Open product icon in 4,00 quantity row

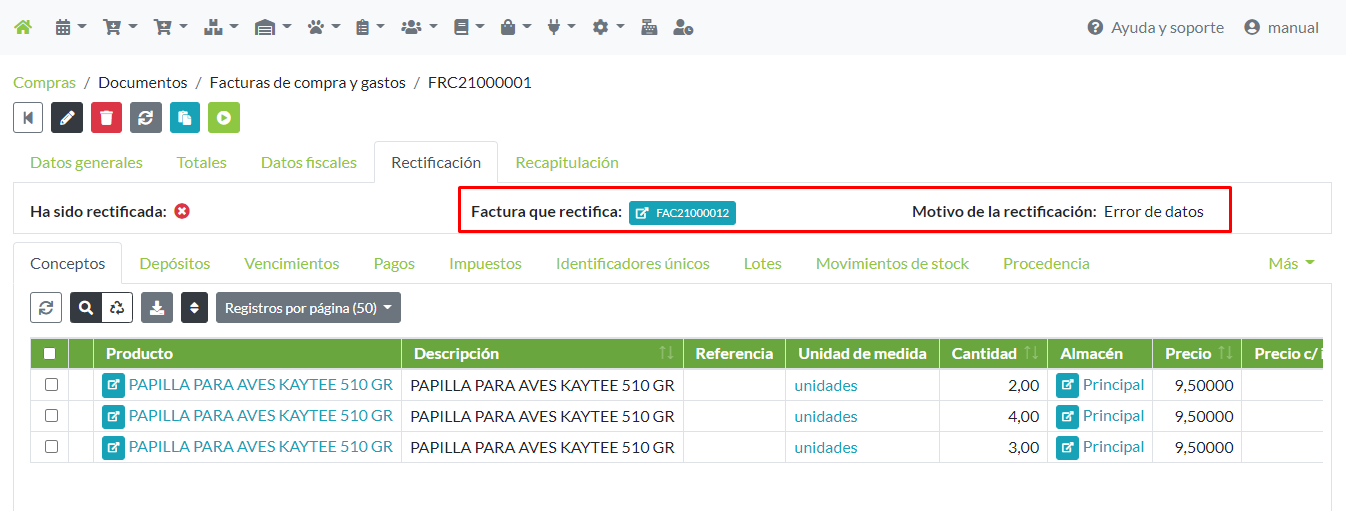click(x=114, y=417)
